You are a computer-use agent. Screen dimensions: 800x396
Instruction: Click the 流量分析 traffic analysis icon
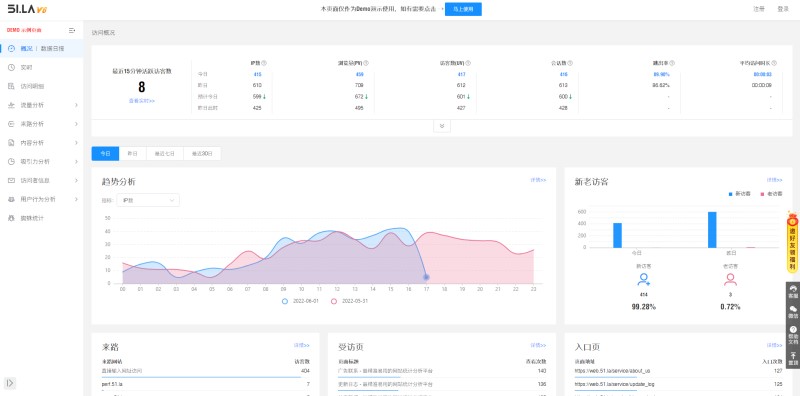coord(12,105)
